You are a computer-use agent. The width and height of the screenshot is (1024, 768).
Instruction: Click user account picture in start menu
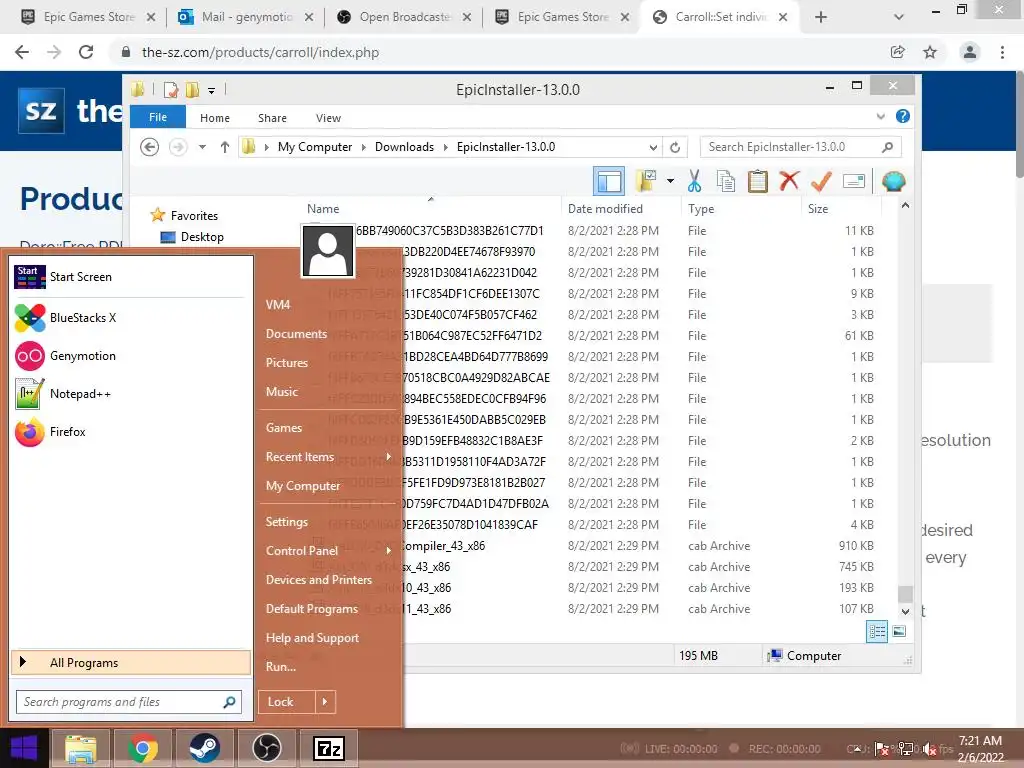click(x=328, y=251)
